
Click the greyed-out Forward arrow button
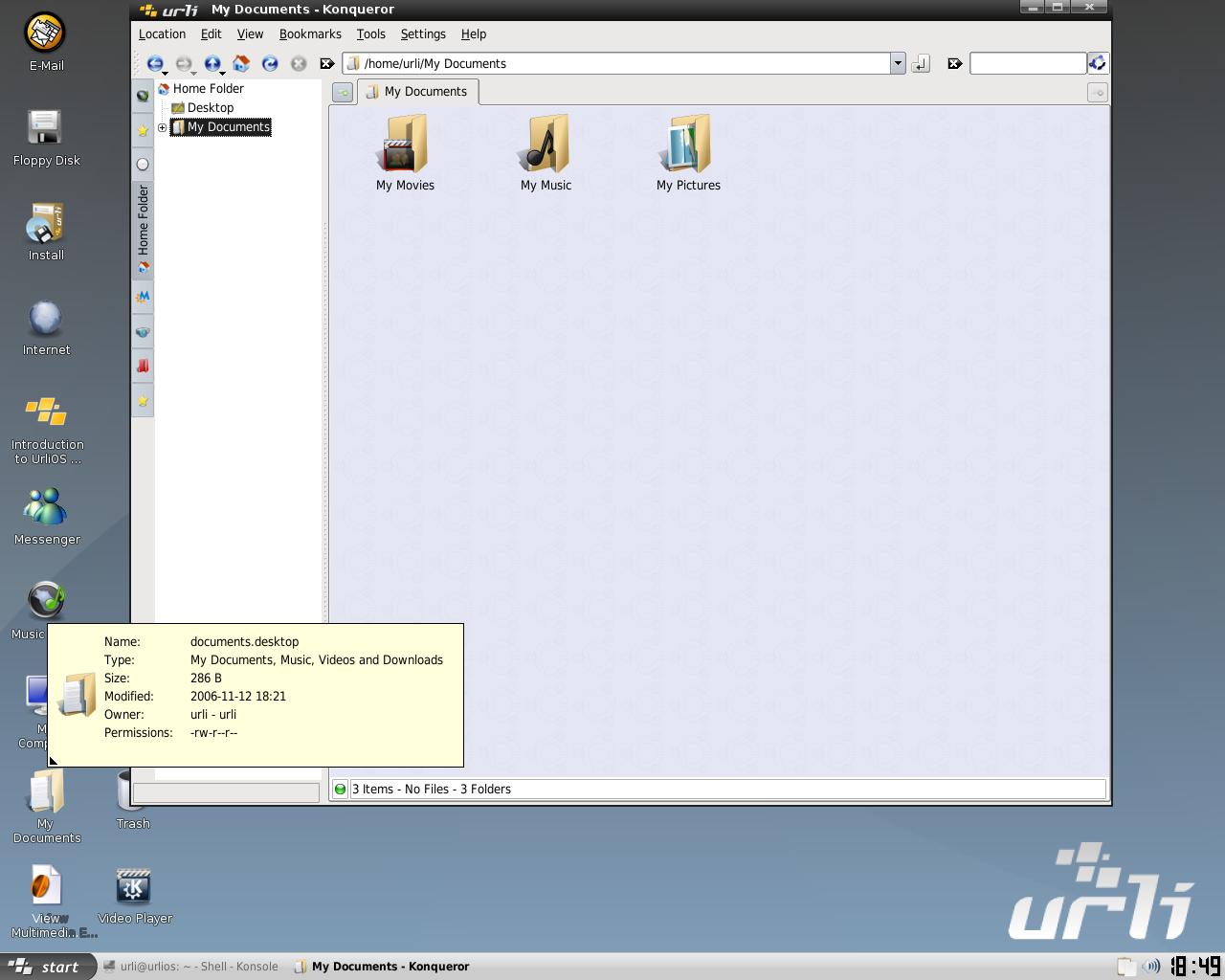click(x=183, y=63)
